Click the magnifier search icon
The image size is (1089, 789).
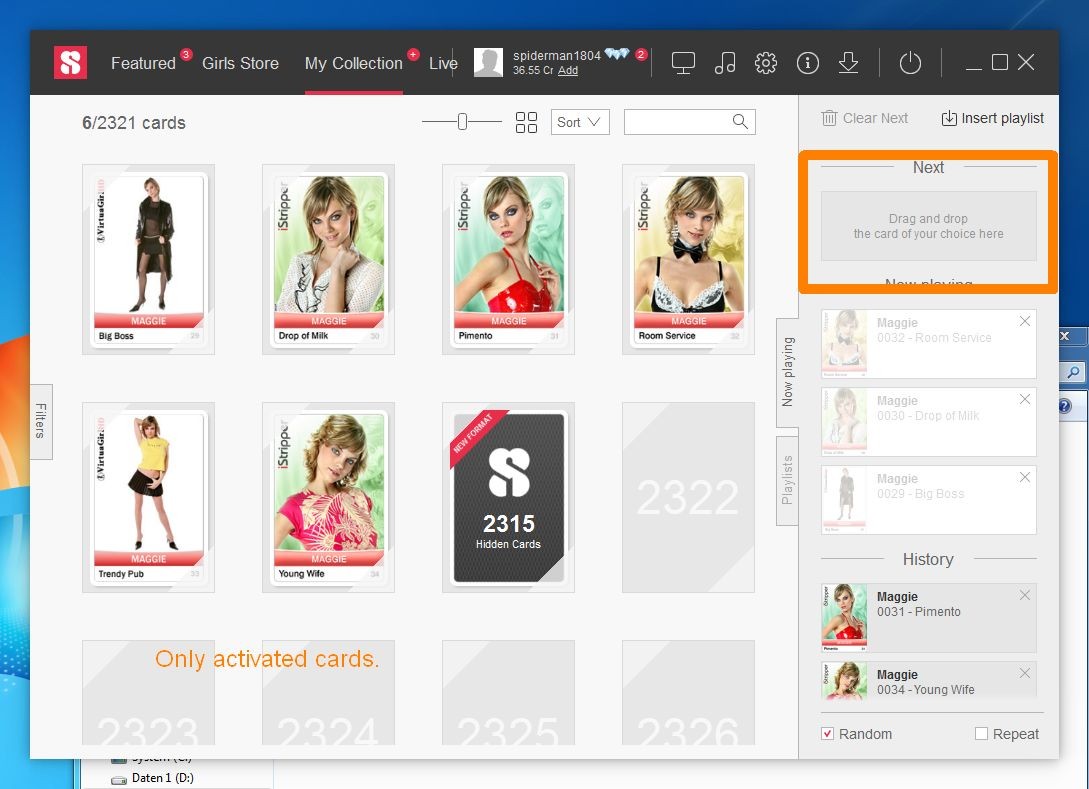740,122
